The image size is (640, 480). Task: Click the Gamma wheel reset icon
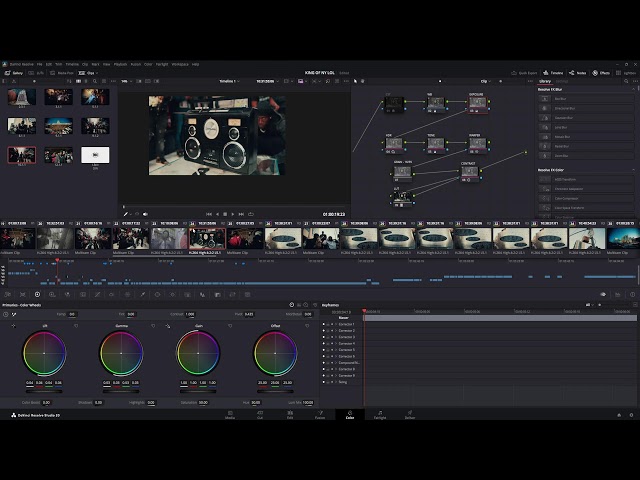pos(153,326)
